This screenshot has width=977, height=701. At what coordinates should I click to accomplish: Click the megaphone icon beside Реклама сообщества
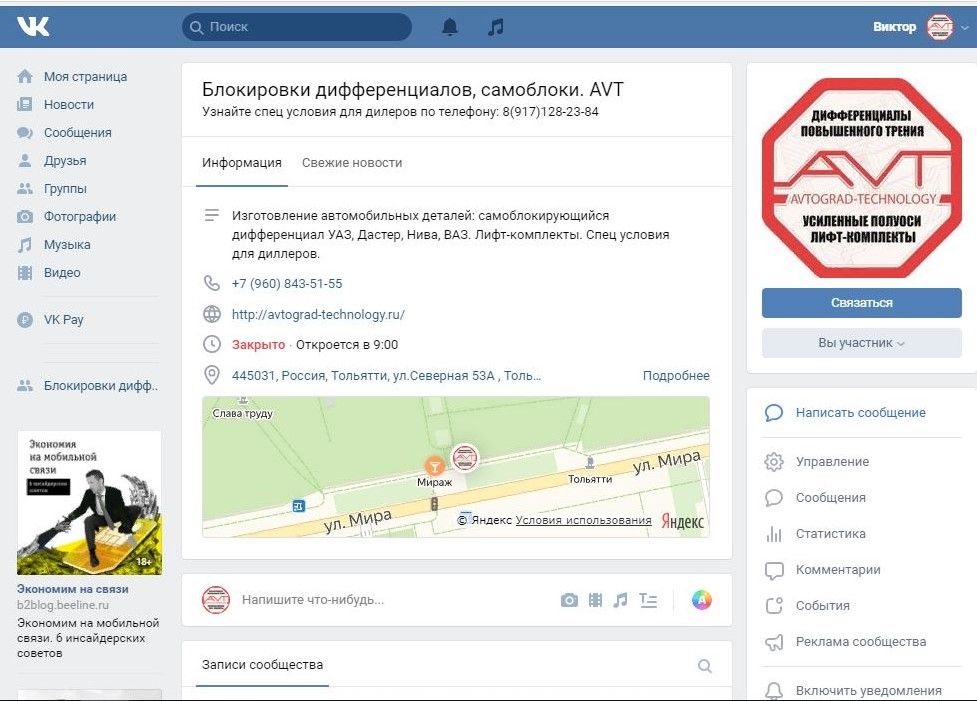(774, 642)
